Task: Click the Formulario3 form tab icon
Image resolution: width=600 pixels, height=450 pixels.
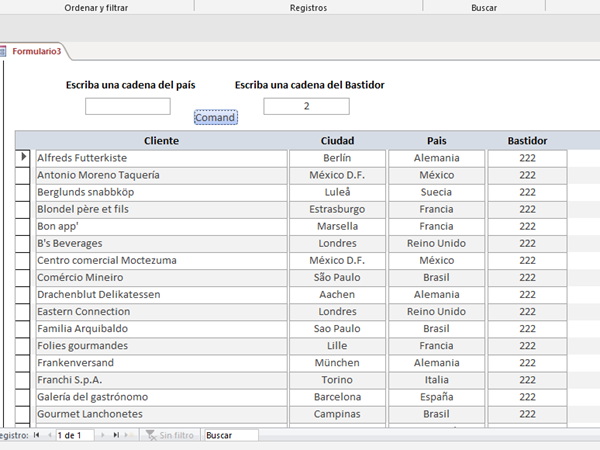Action: (4, 51)
